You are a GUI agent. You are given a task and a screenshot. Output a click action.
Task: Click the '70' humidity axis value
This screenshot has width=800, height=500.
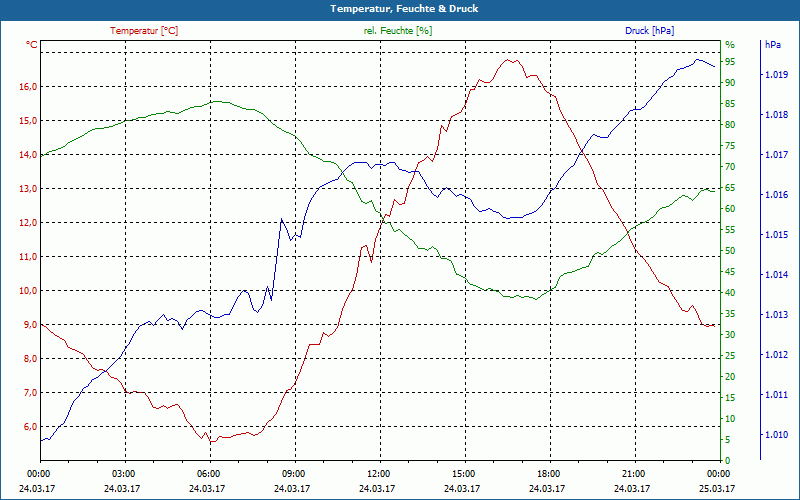730,167
